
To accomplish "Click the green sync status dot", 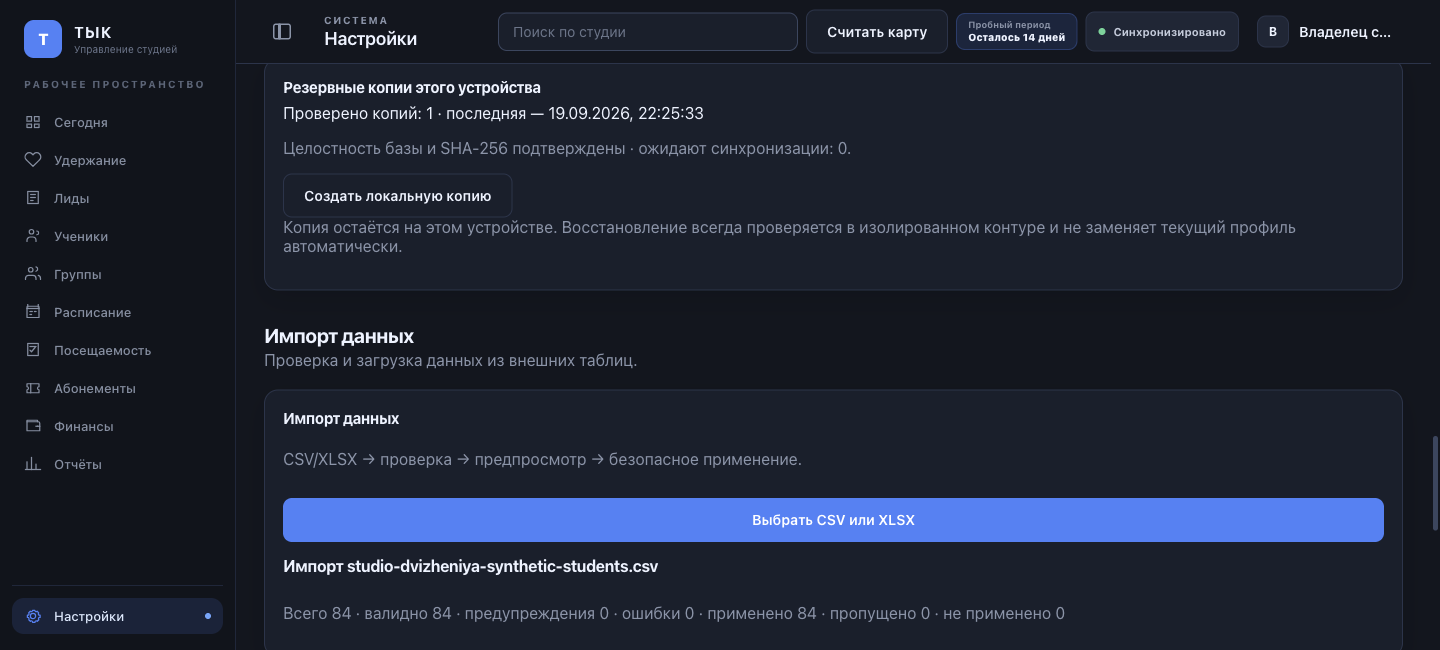I will coord(1102,32).
